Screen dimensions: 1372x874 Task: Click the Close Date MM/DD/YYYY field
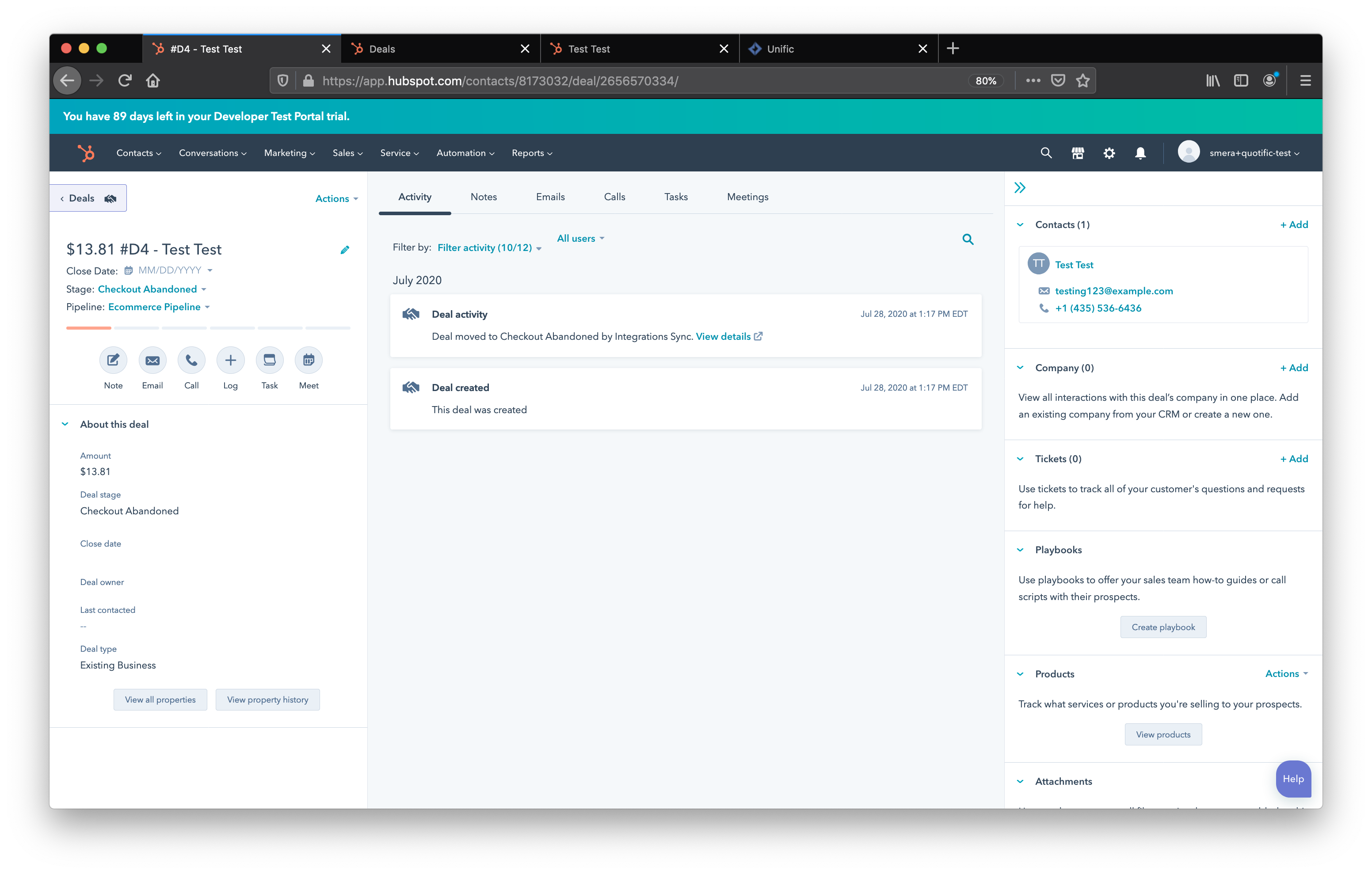(x=169, y=270)
